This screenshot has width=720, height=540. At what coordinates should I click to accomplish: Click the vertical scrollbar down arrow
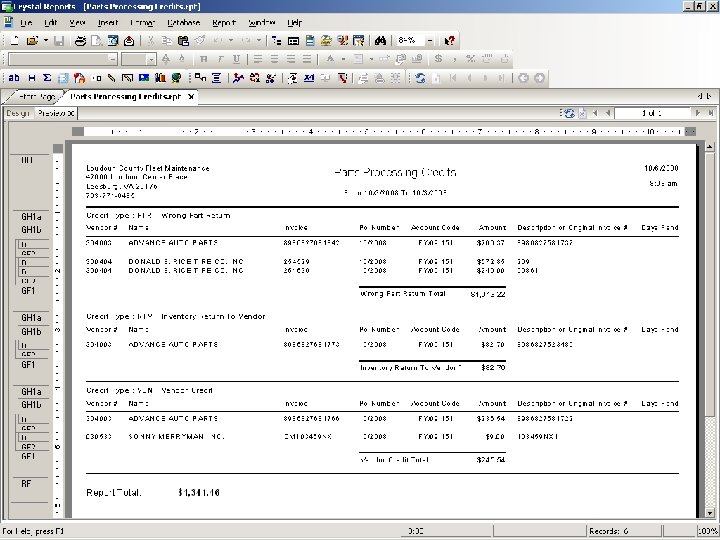pos(710,513)
